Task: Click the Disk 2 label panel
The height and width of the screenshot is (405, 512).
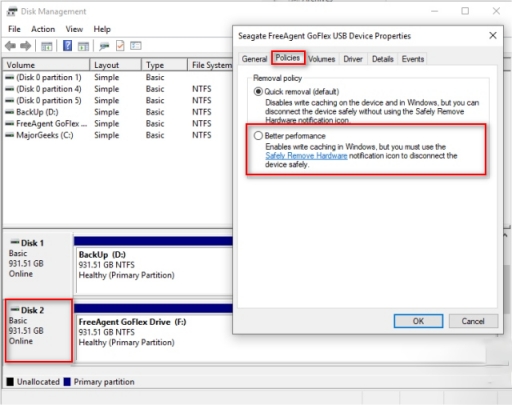Action: click(x=39, y=330)
